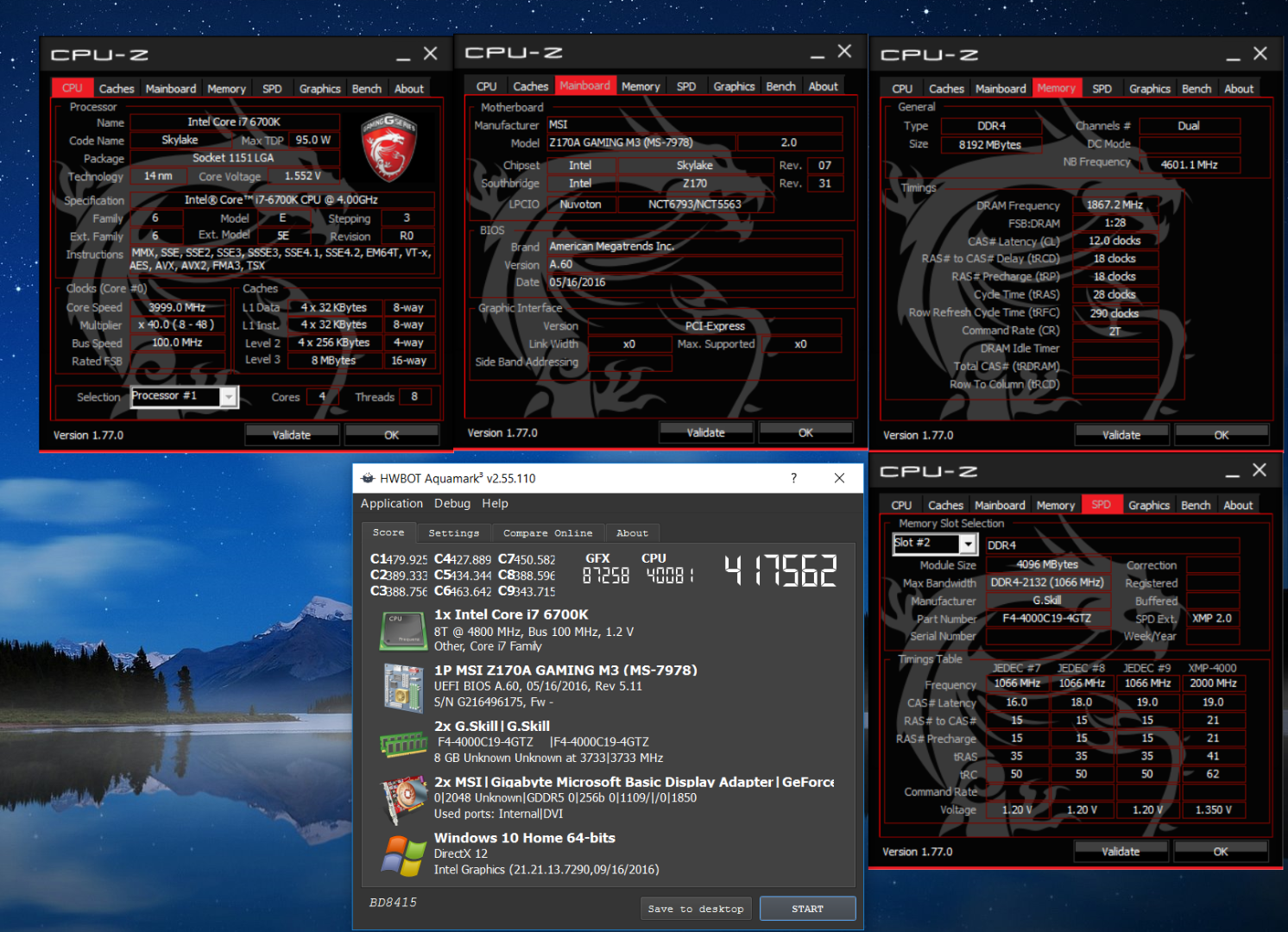Open About tab in the Memory window

[1239, 88]
